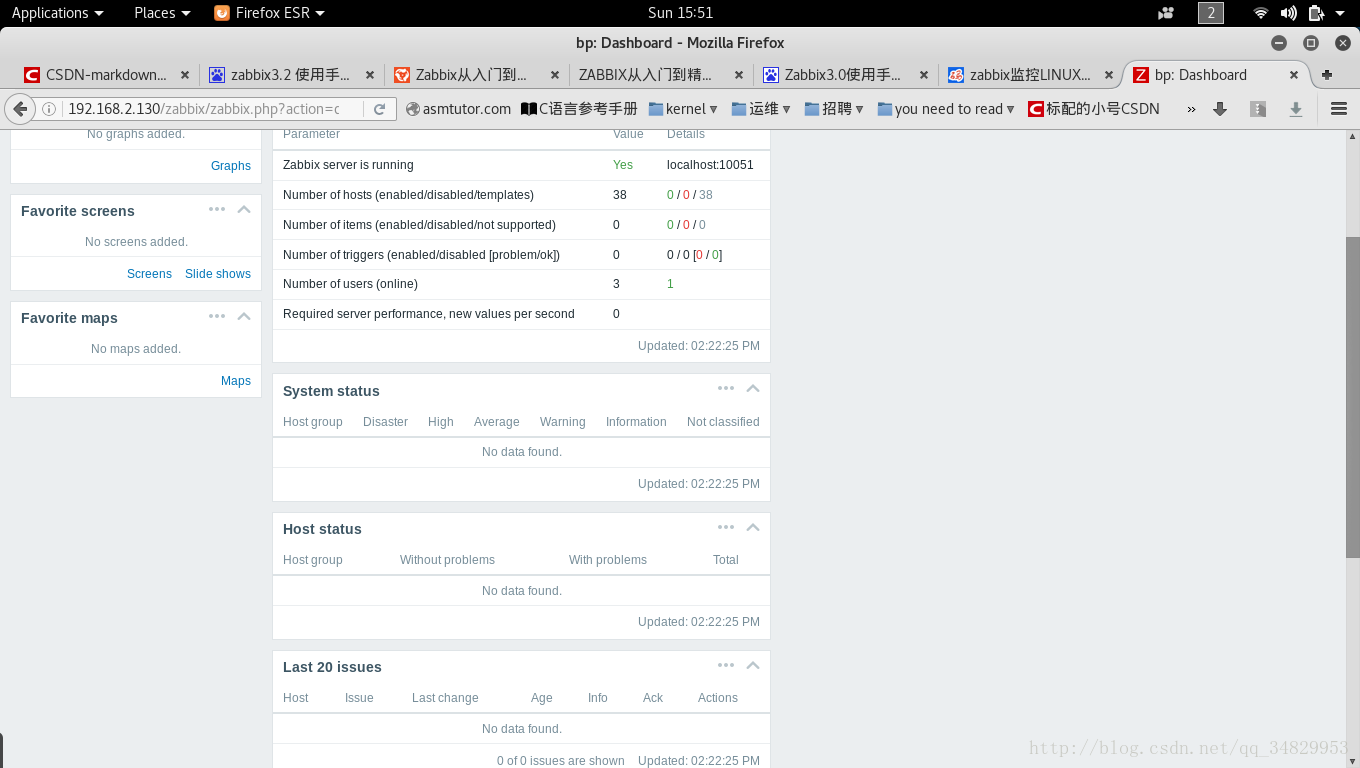The image size is (1360, 768).
Task: Switch to the CSDN-markdown tab
Action: pyautogui.click(x=106, y=75)
